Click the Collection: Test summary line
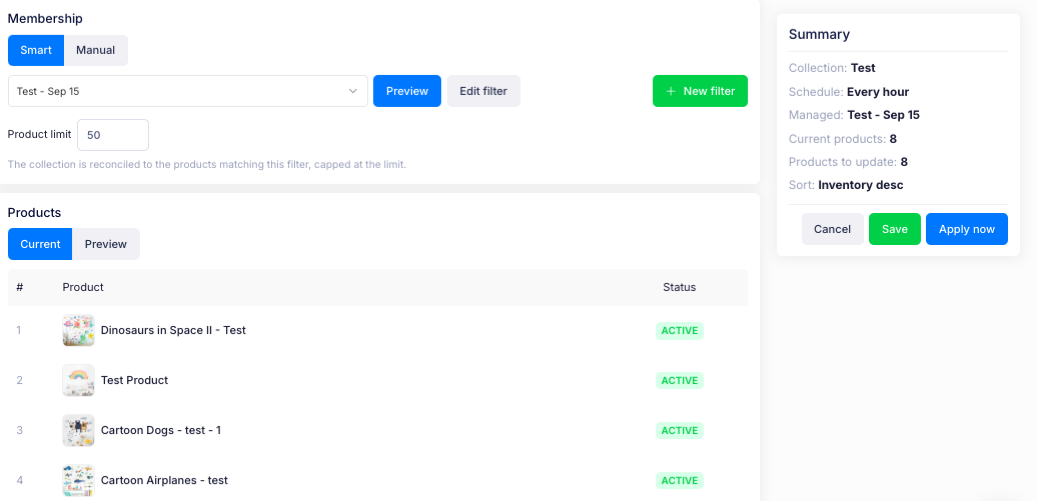 (832, 68)
